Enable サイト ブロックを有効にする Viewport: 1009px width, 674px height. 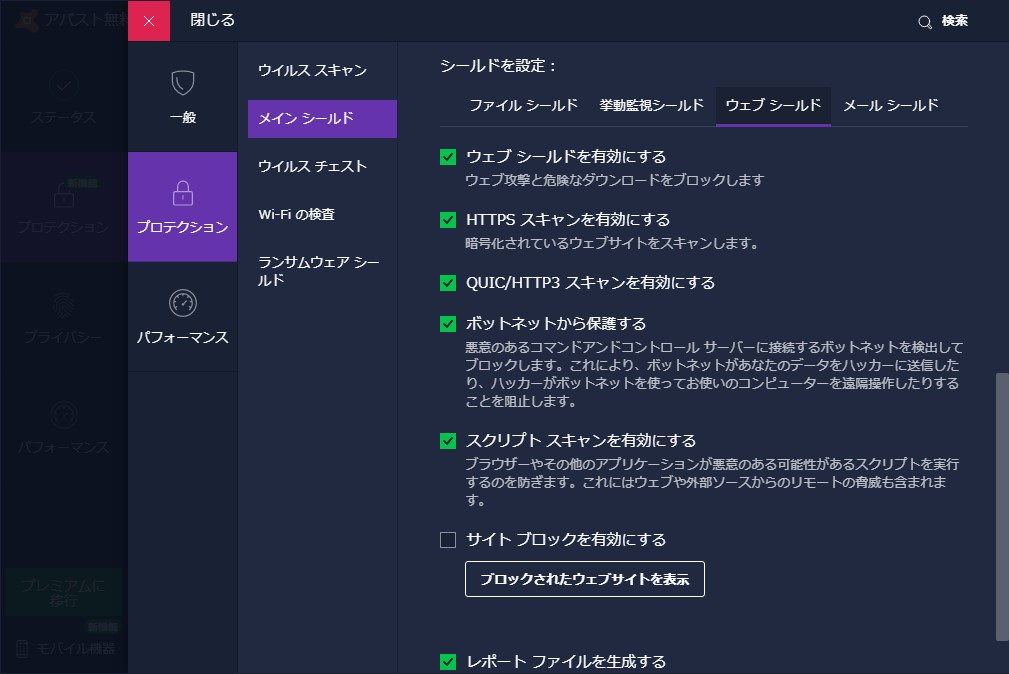447,539
